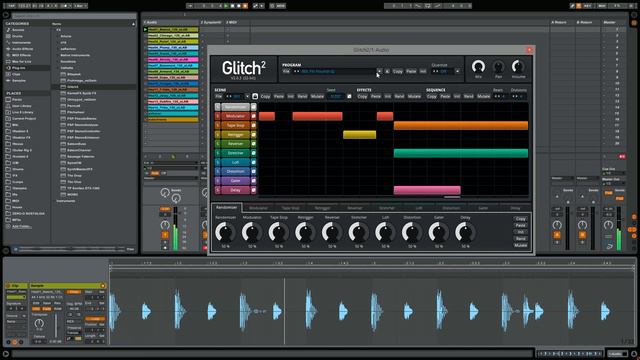The width and height of the screenshot is (640, 360).
Task: Launch the first clip in Audio track
Action: point(145,29)
